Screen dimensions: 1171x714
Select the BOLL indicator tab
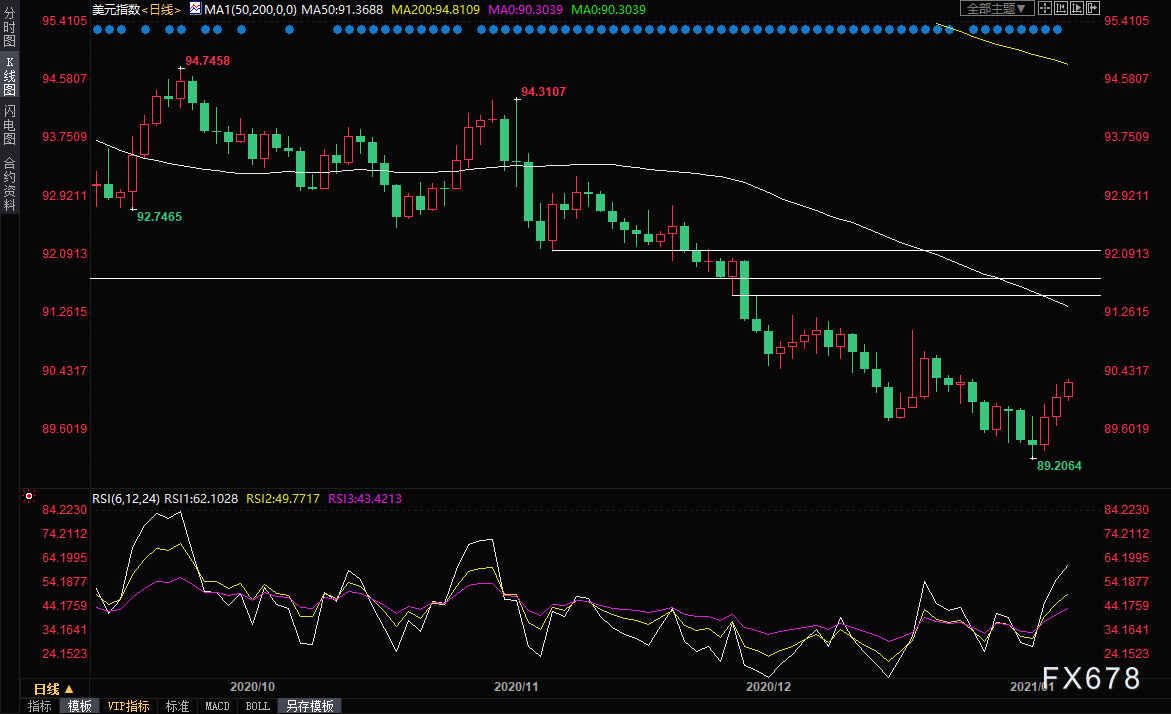(257, 706)
